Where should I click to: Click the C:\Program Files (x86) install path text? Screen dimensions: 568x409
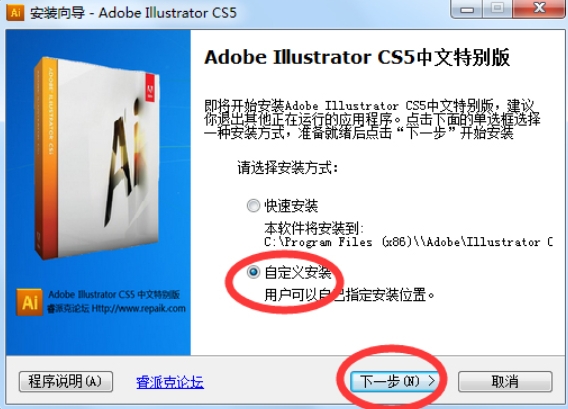[408, 242]
